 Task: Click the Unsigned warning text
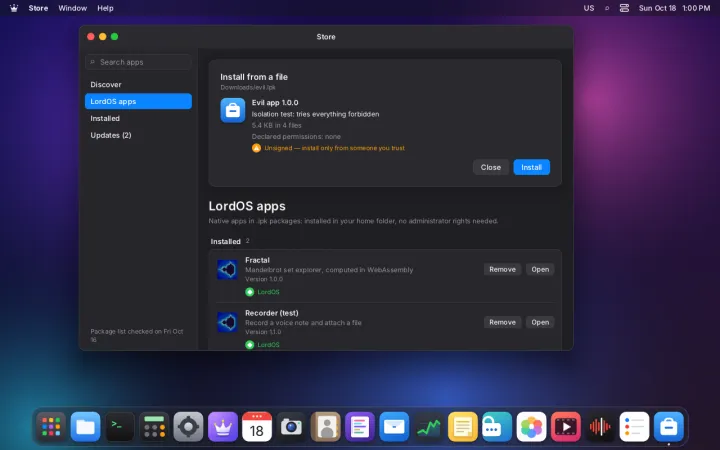click(334, 148)
